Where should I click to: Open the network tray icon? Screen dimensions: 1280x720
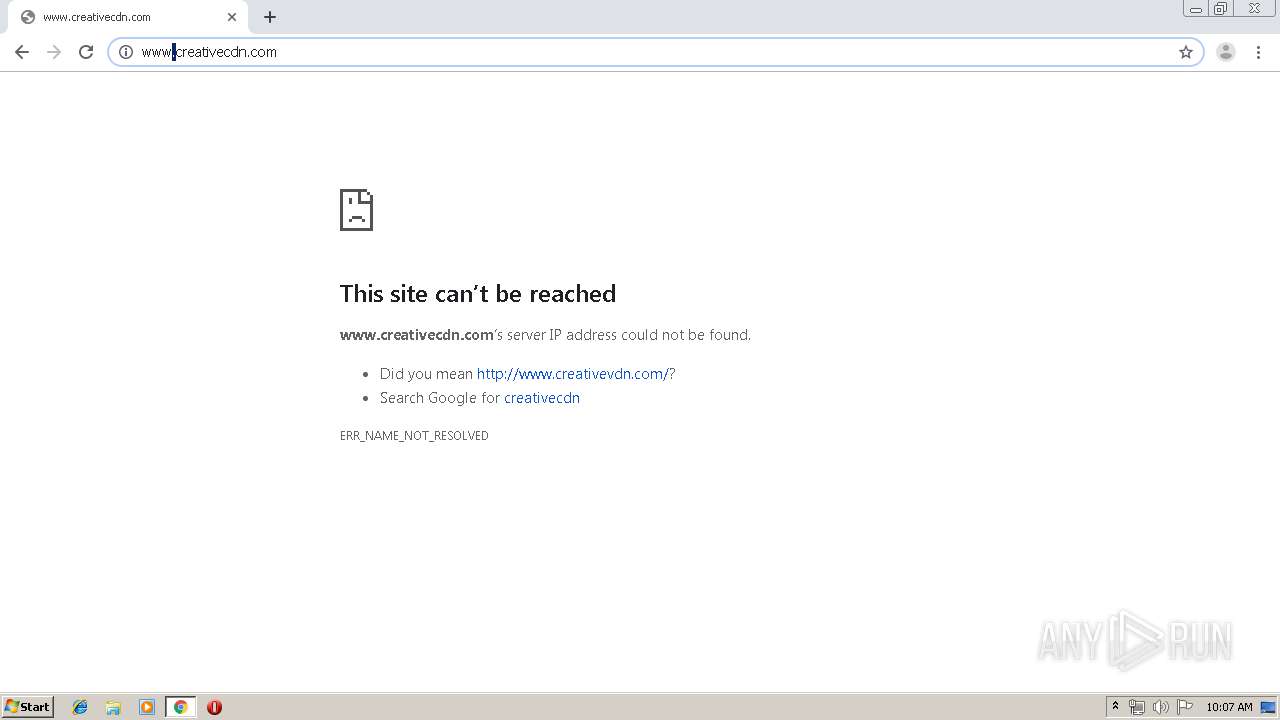[x=1137, y=707]
